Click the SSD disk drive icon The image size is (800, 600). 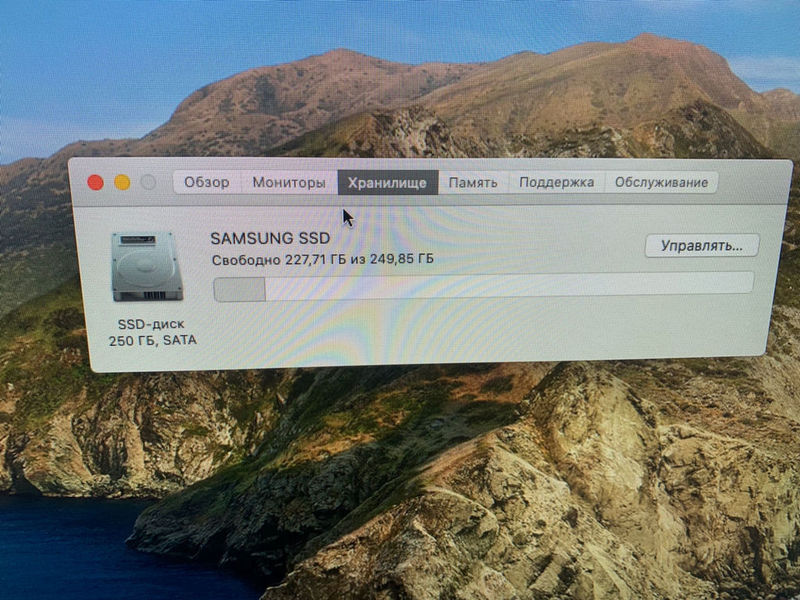tap(147, 267)
